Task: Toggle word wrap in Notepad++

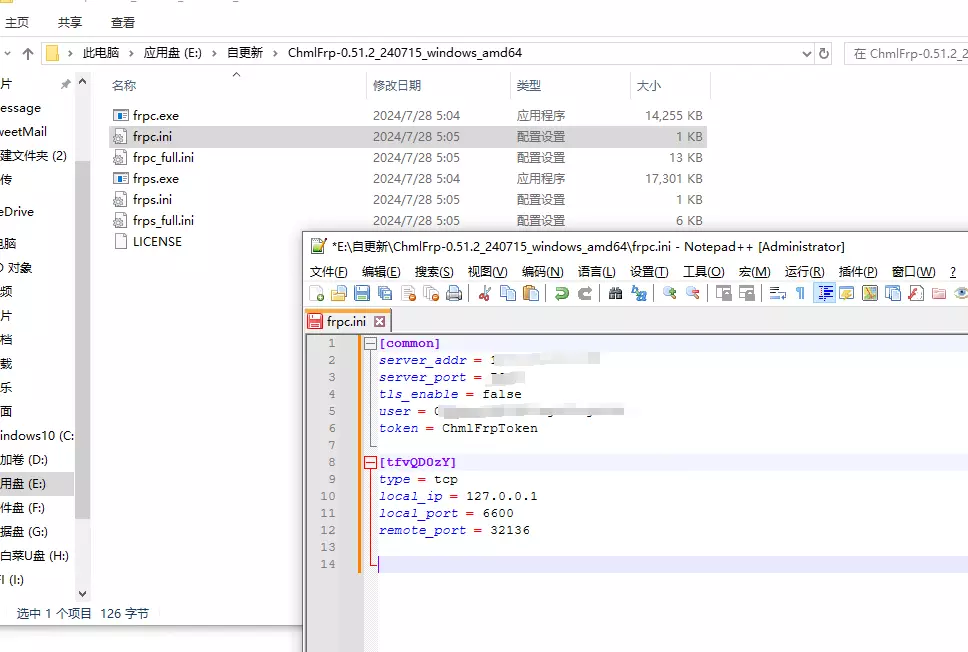Action: coord(777,293)
